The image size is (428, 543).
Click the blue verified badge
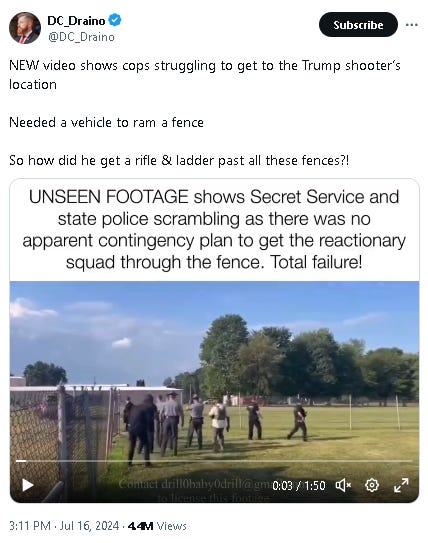point(115,20)
